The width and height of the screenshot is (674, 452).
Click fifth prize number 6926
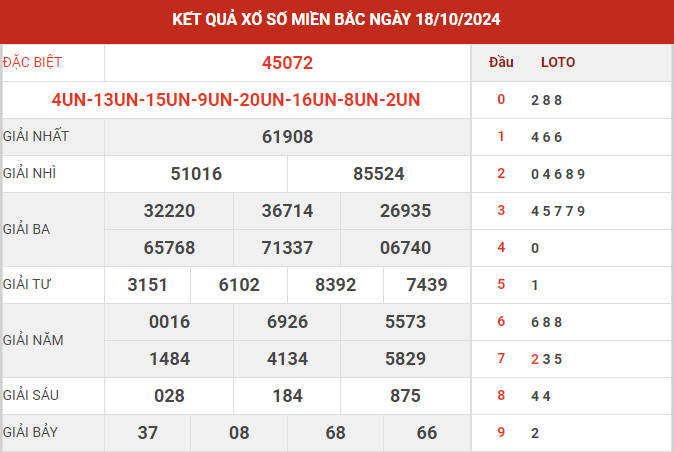coord(288,321)
